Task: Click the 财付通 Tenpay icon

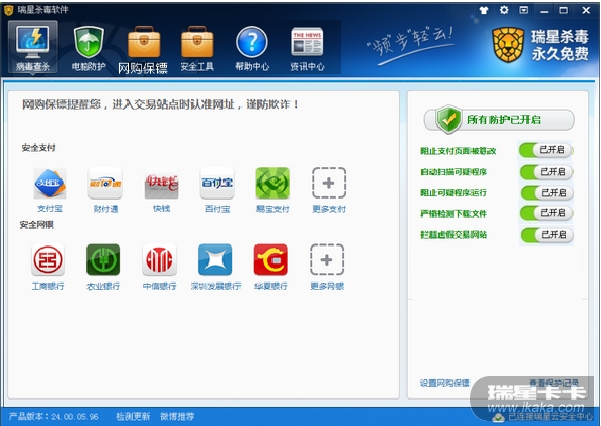Action: 105,183
